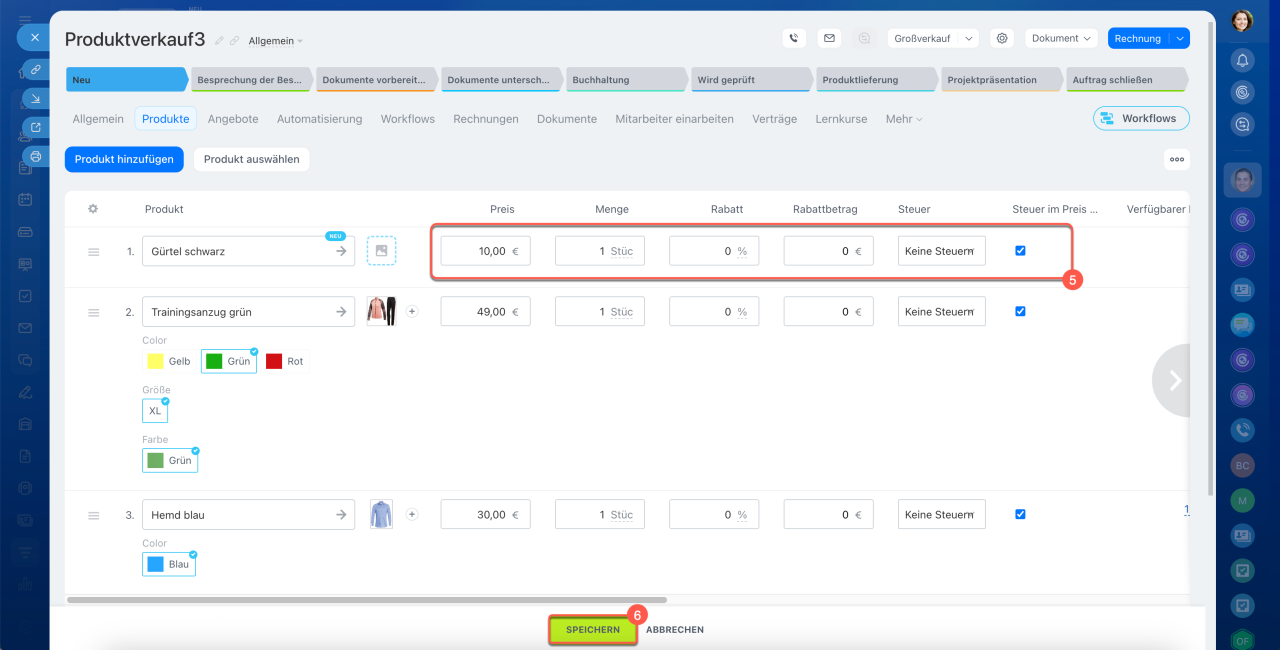
Task: Click the phone call icon in header
Action: tap(794, 38)
